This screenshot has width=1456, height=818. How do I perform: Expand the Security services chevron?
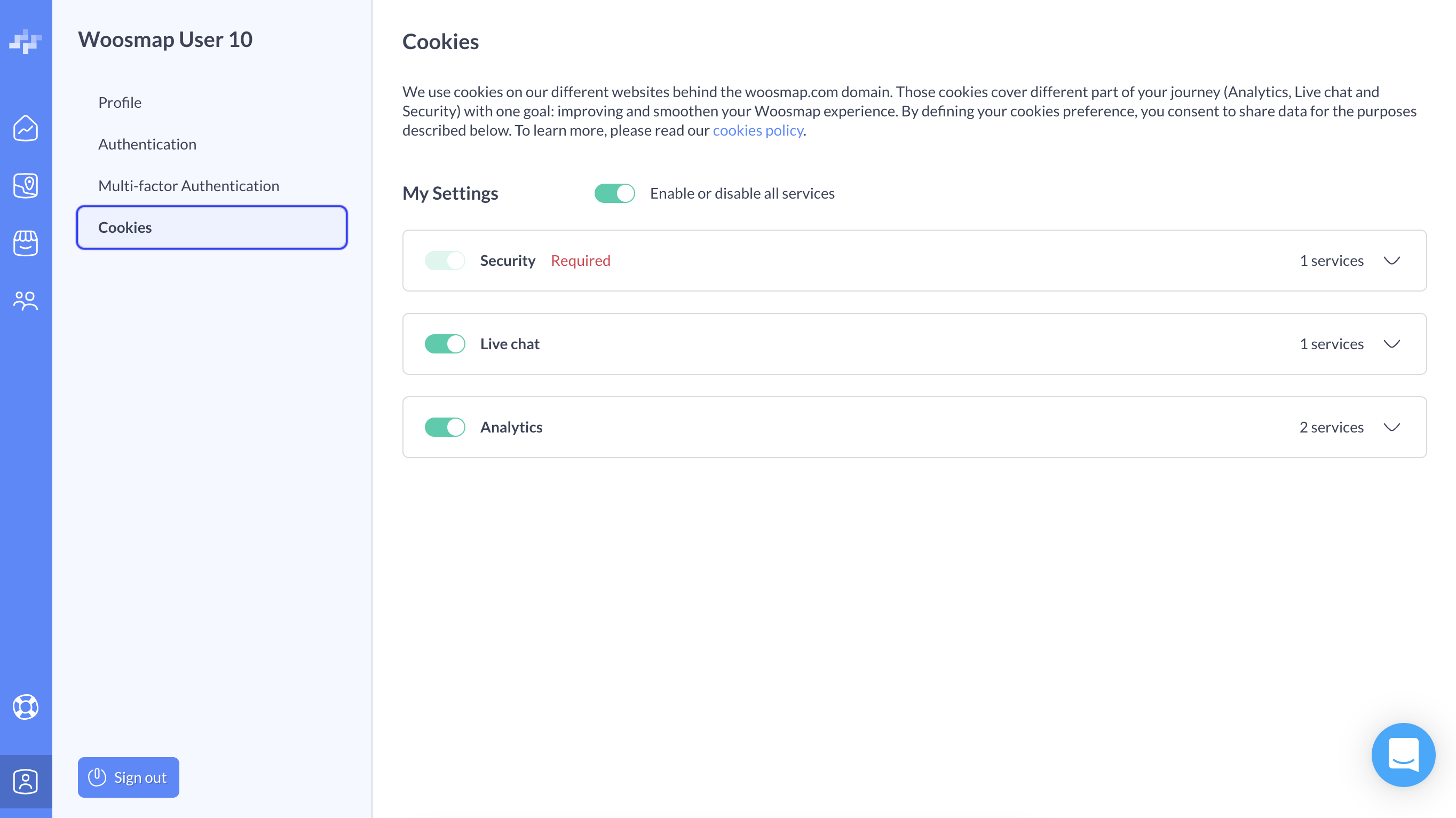point(1391,261)
